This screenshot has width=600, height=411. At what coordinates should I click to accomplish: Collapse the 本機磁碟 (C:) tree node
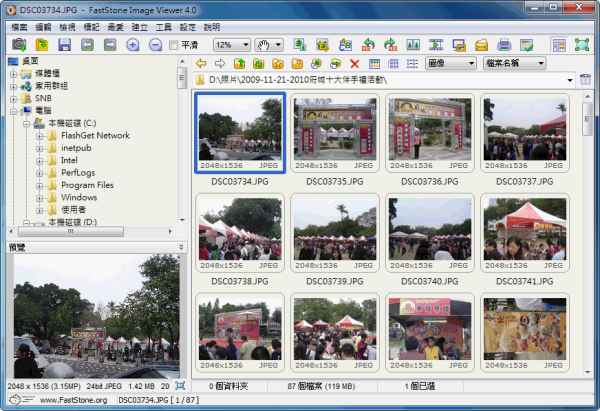[x=25, y=122]
